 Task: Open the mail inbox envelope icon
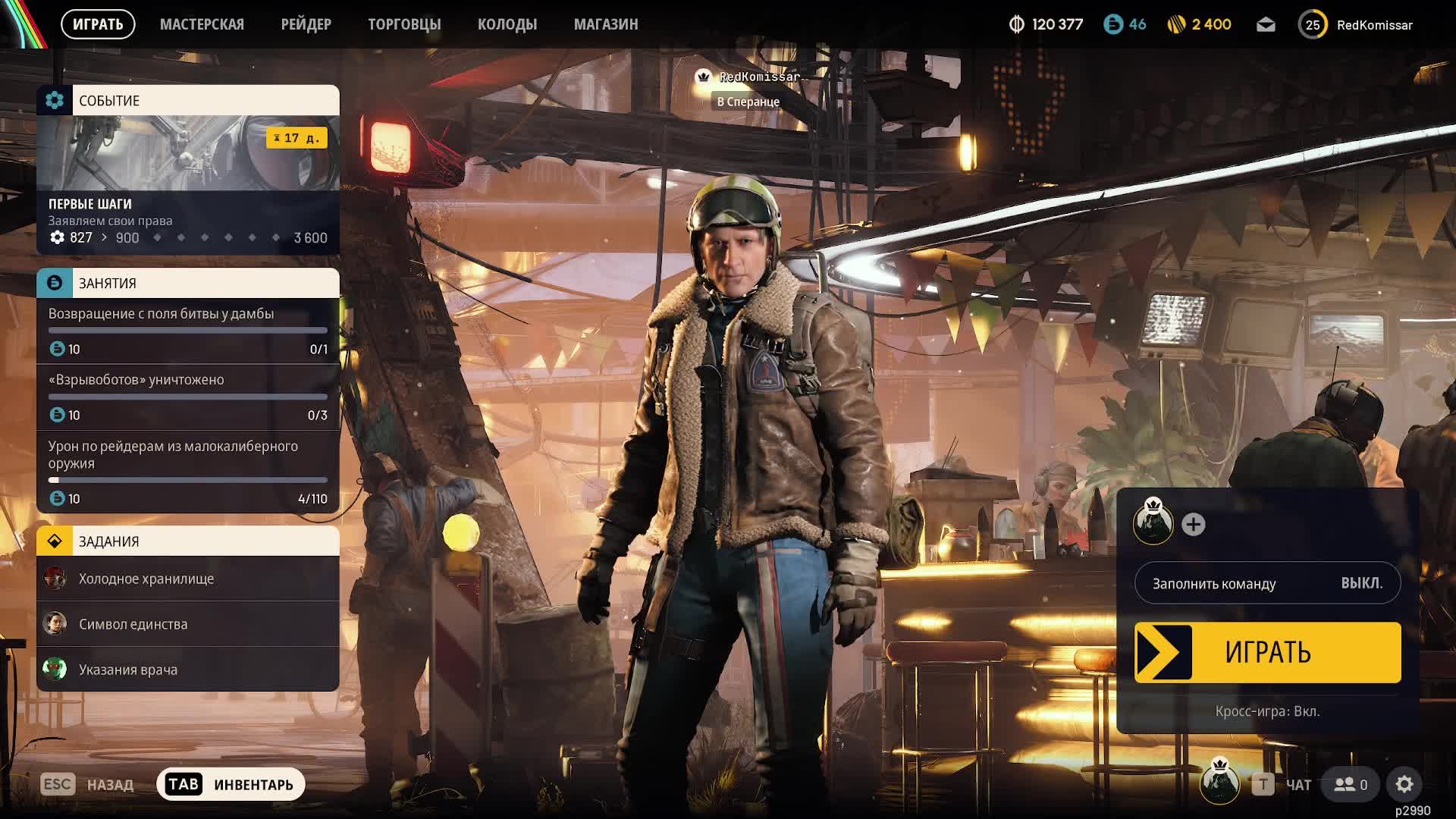tap(1266, 25)
